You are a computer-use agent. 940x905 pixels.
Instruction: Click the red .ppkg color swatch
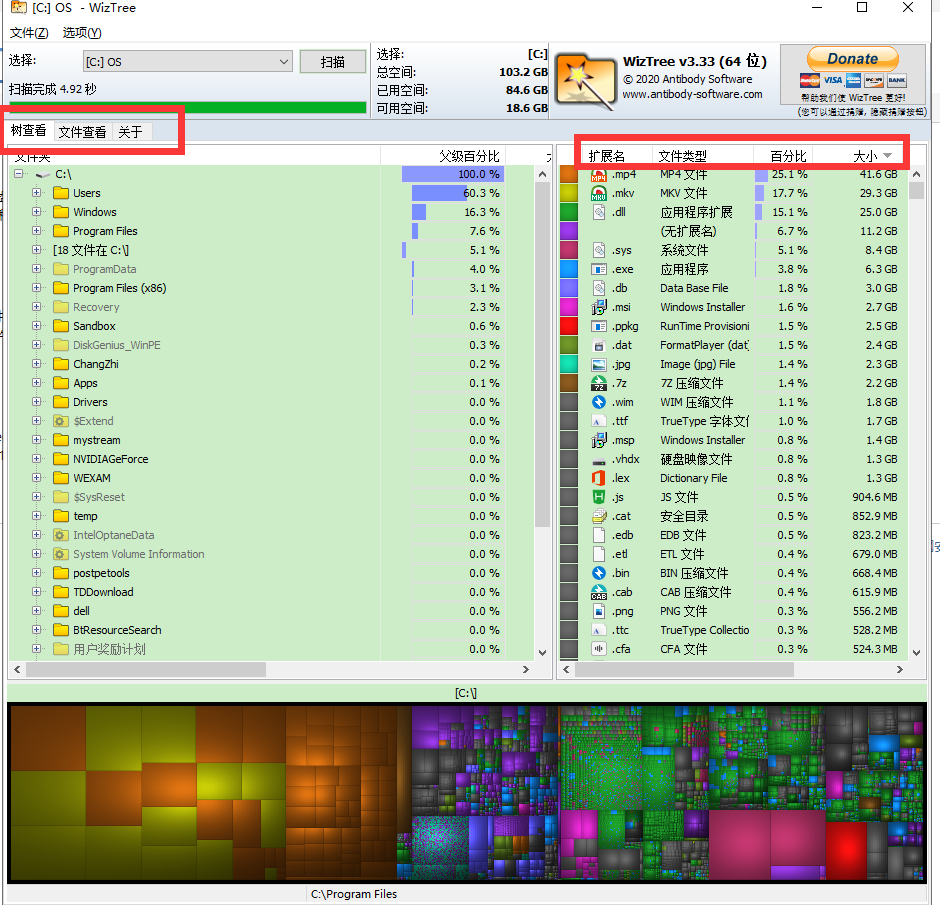569,326
